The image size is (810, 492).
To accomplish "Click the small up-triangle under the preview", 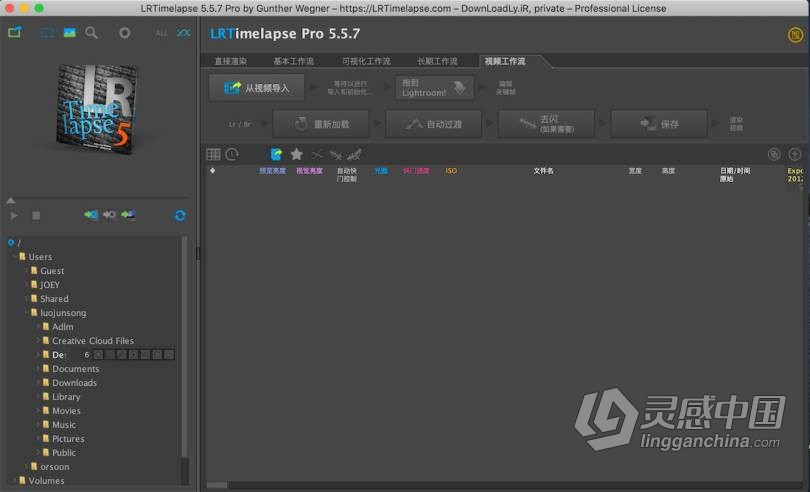I will [x=10, y=201].
